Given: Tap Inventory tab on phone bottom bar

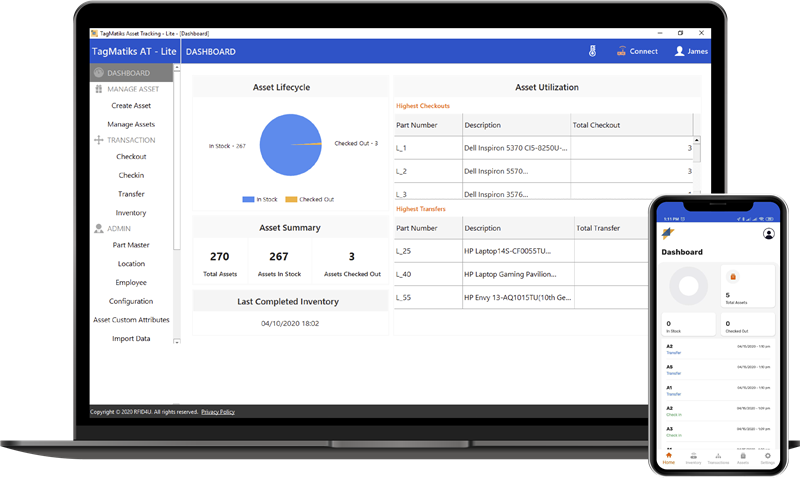Looking at the screenshot, I should [x=693, y=458].
